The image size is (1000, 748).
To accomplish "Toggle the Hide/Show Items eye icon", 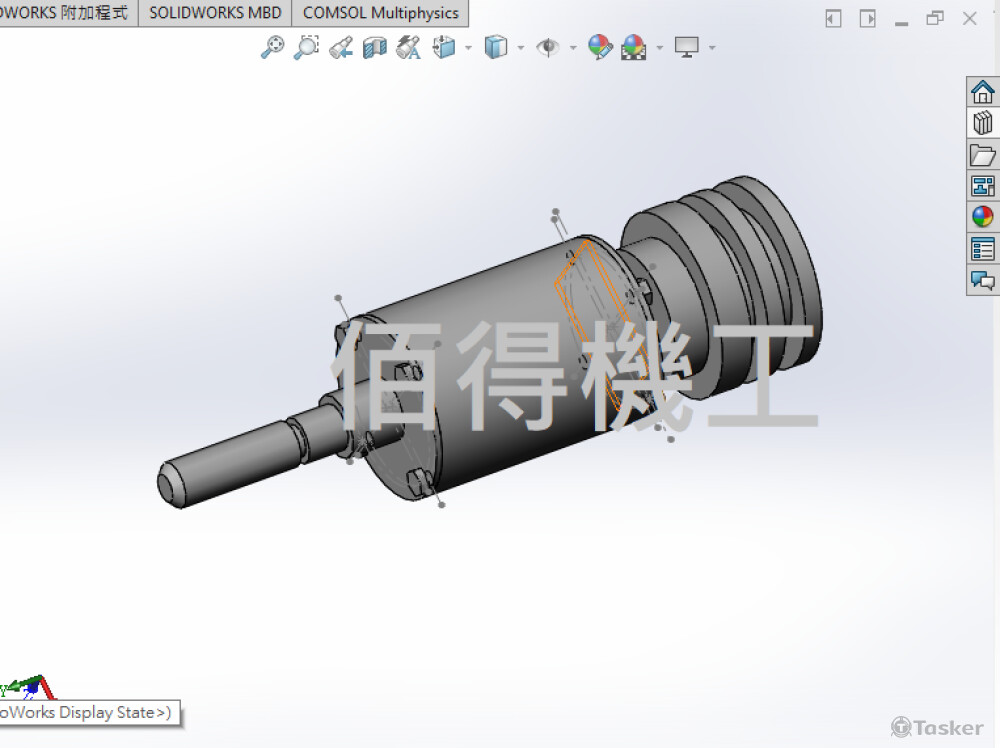I will (x=547, y=47).
